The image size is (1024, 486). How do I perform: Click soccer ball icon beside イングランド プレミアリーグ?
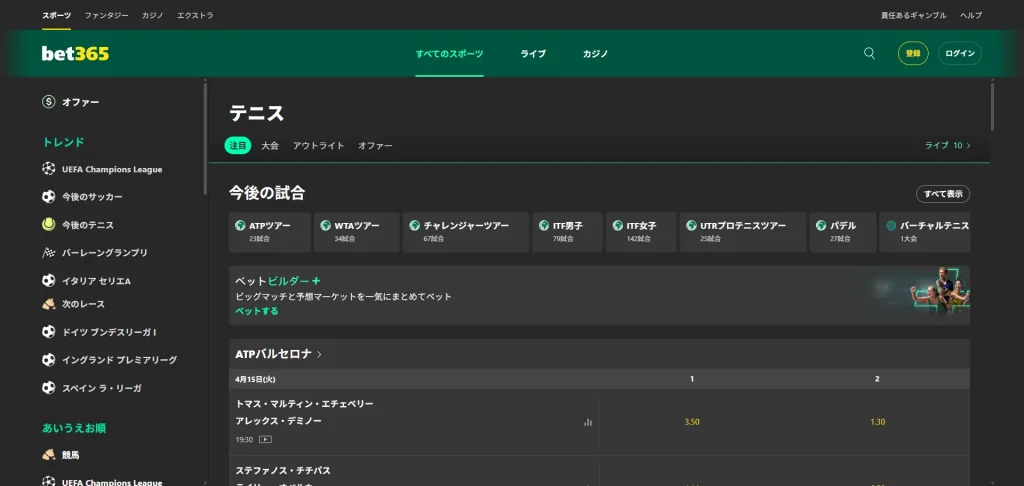click(48, 360)
